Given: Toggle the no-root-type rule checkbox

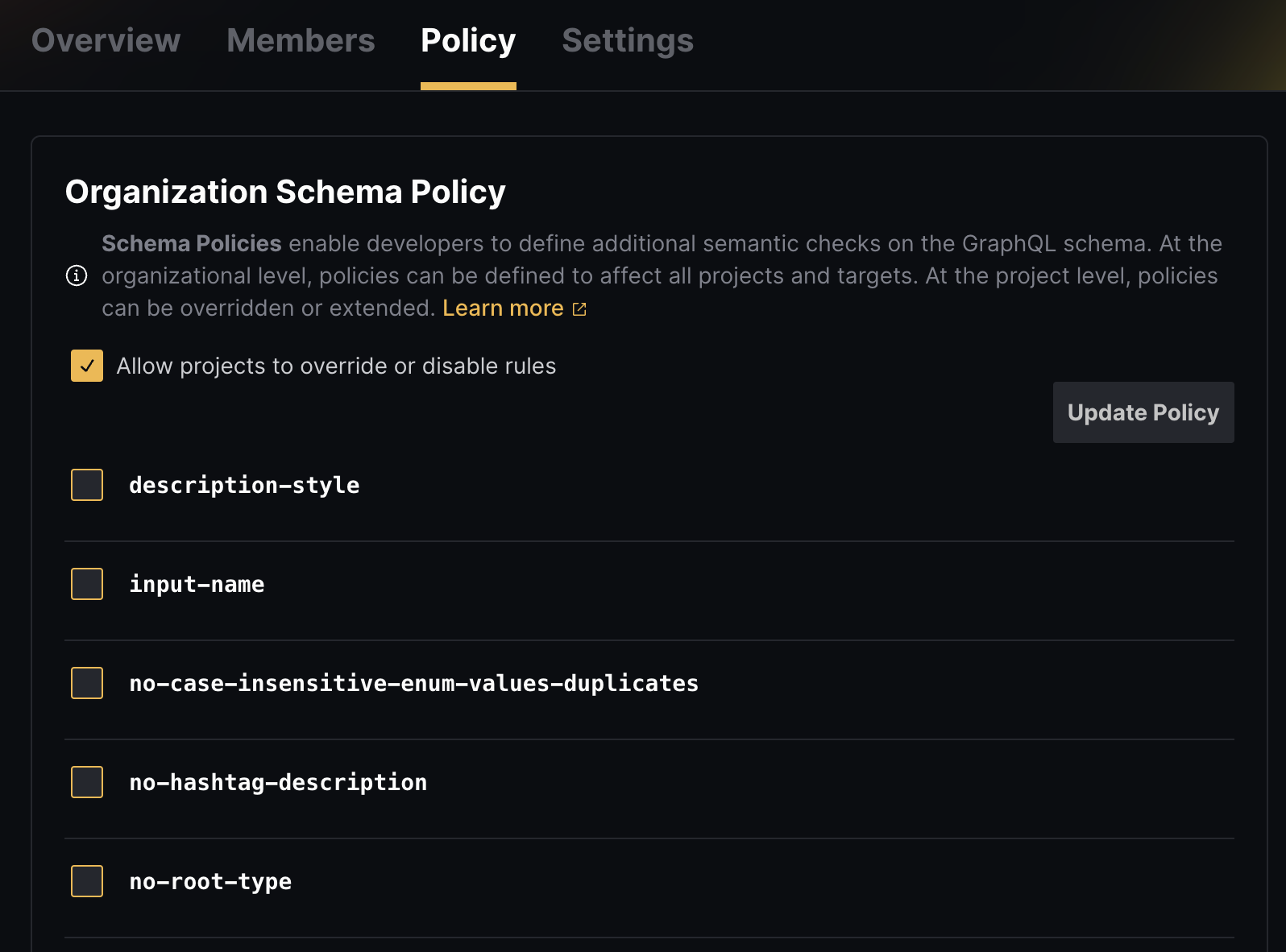Looking at the screenshot, I should pyautogui.click(x=87, y=881).
